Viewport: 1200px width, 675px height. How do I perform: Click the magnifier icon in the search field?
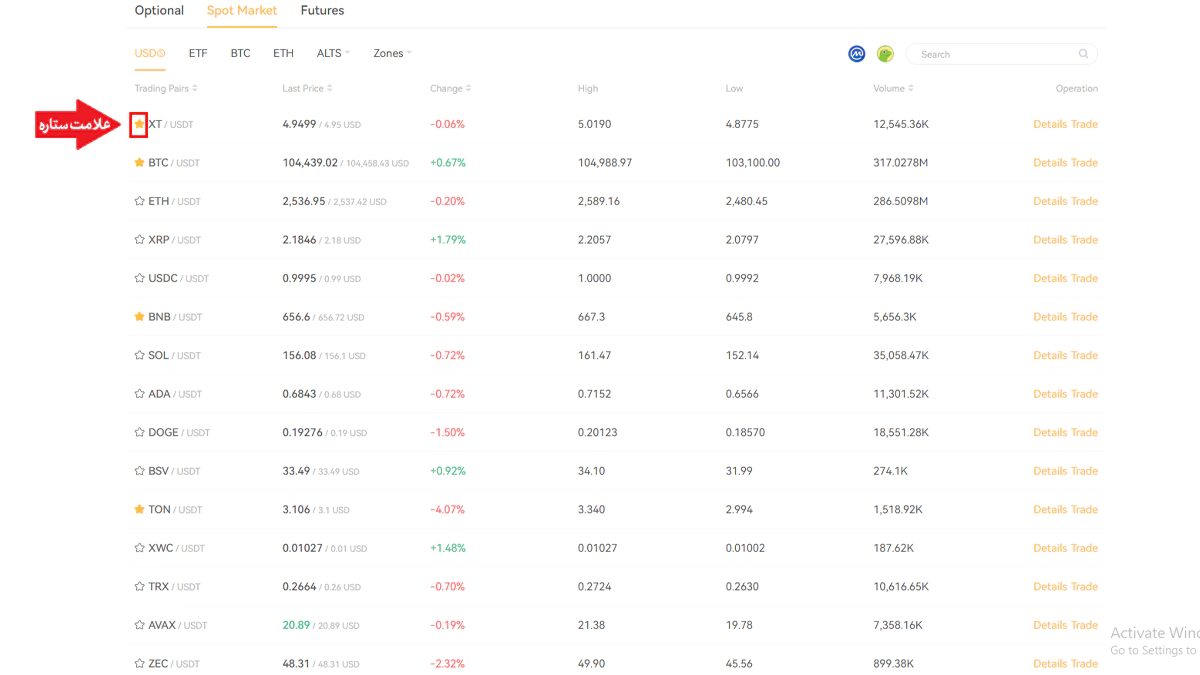pos(1083,54)
